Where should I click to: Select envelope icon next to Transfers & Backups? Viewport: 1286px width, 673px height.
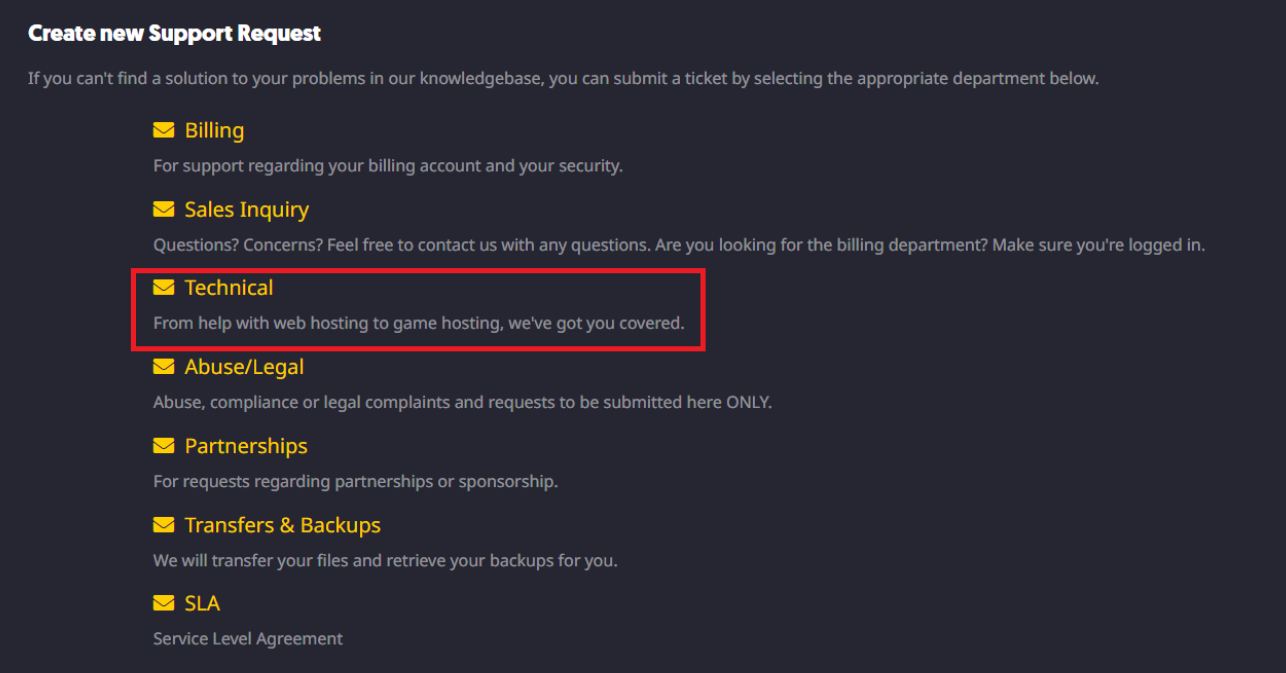point(163,525)
